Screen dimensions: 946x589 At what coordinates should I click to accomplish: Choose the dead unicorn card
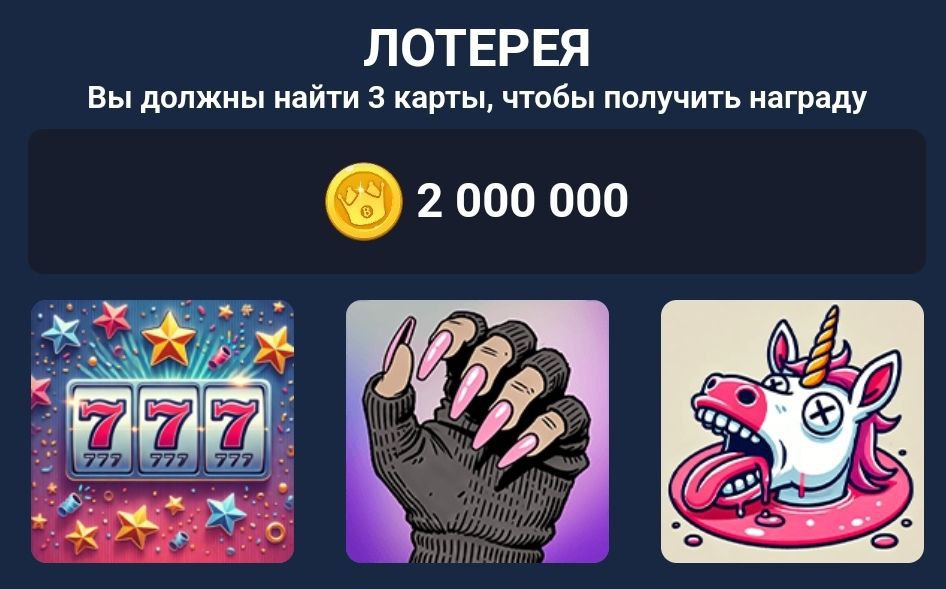coord(792,431)
